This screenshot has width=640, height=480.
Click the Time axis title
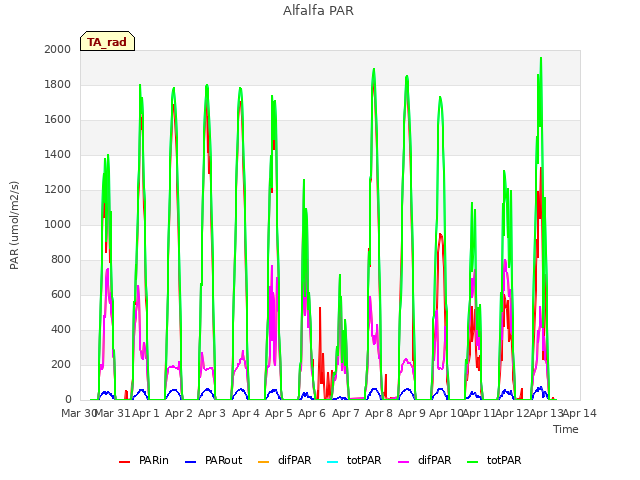coord(566,429)
